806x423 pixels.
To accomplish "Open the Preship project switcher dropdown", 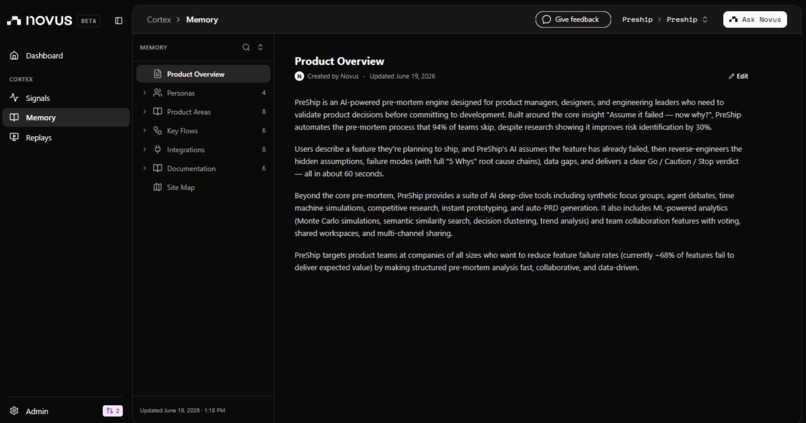I will [x=687, y=20].
